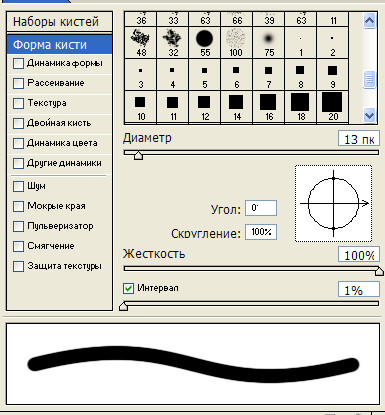Click the Угол angle input field
This screenshot has height=415, width=385.
coord(261,208)
